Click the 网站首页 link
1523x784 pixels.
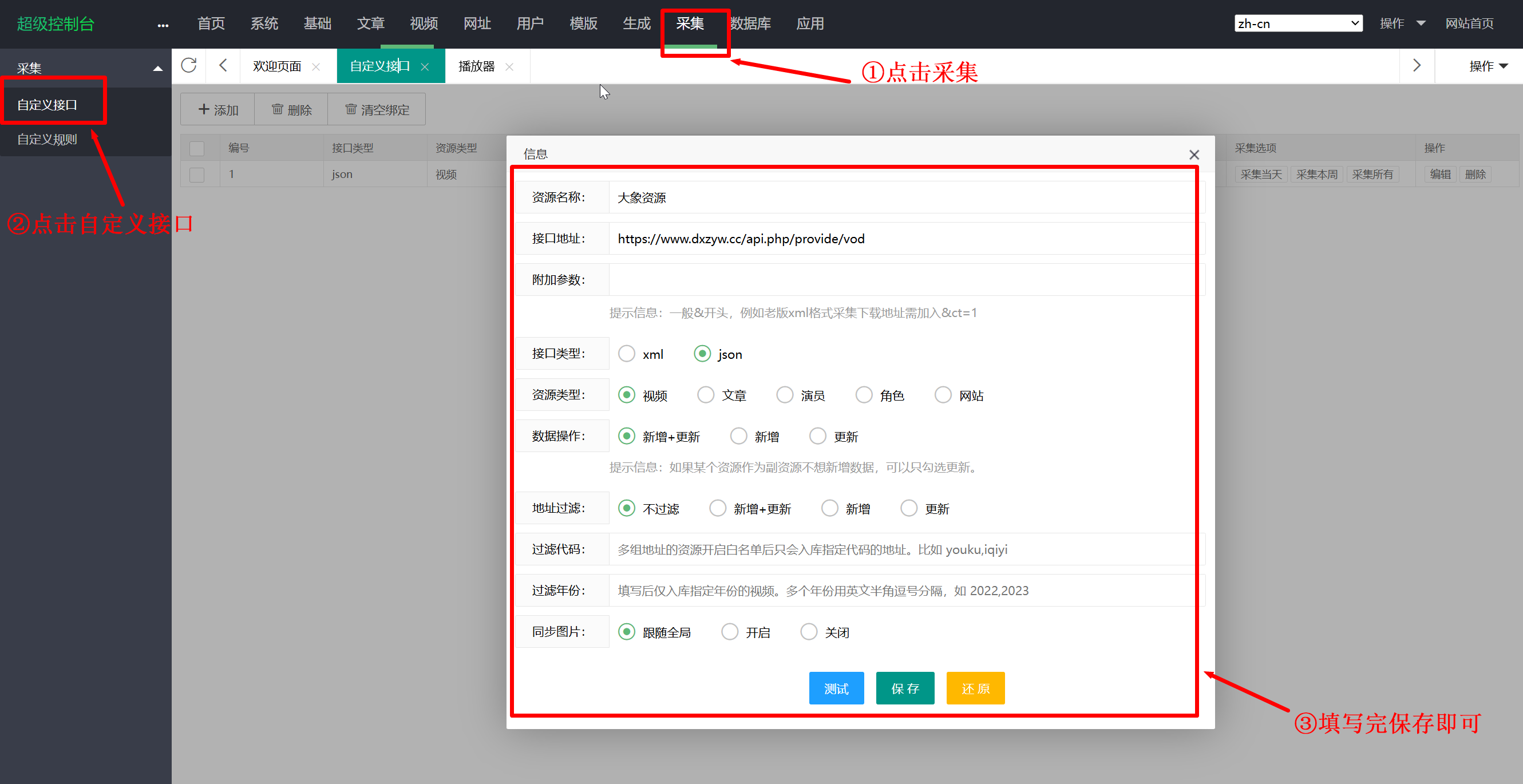(x=1469, y=23)
